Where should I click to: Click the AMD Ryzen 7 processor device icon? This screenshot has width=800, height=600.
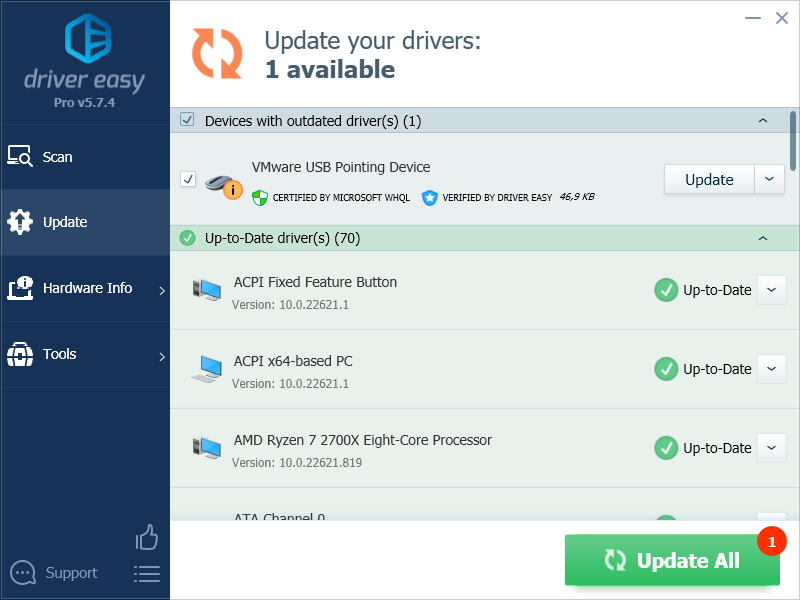tap(207, 447)
